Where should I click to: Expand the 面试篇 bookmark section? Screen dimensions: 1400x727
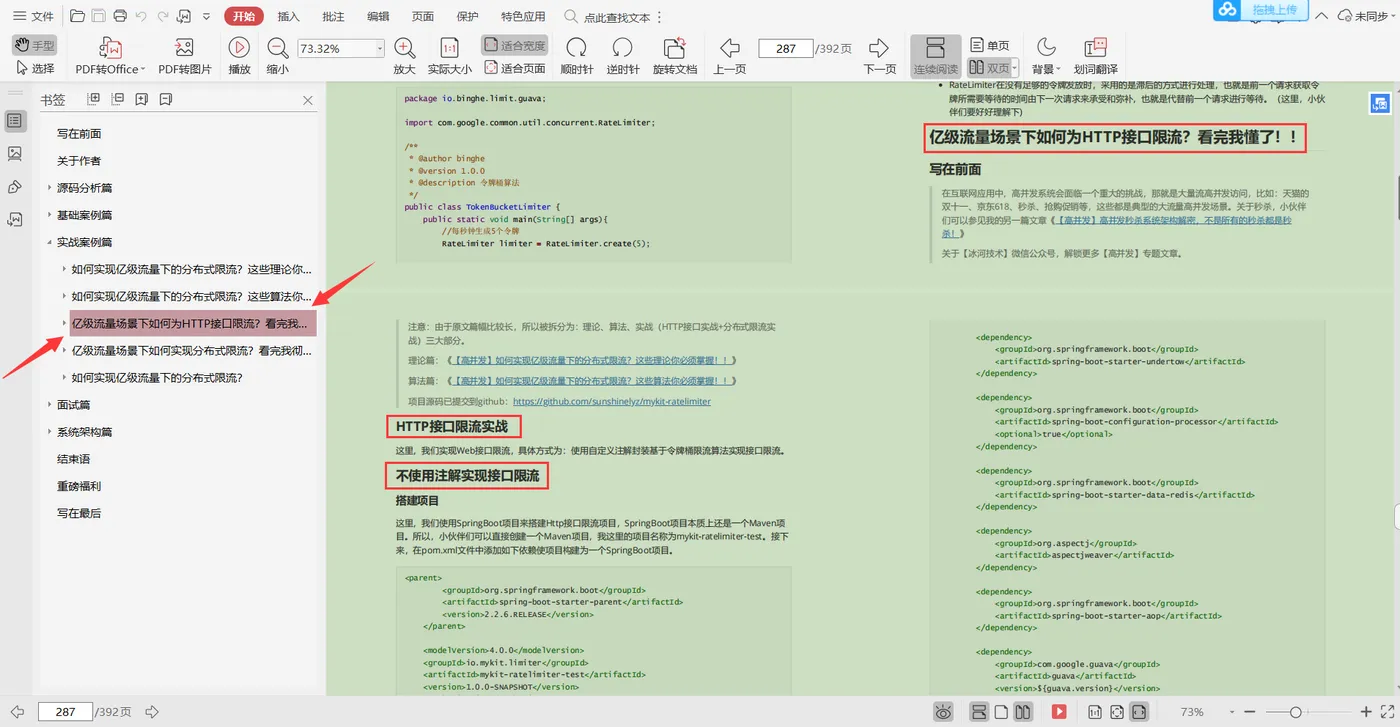click(50, 405)
